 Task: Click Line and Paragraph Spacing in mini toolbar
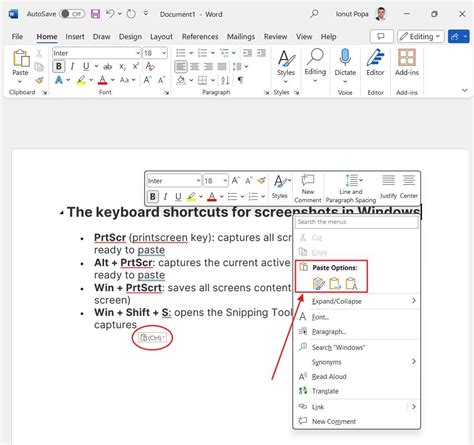[x=351, y=189]
